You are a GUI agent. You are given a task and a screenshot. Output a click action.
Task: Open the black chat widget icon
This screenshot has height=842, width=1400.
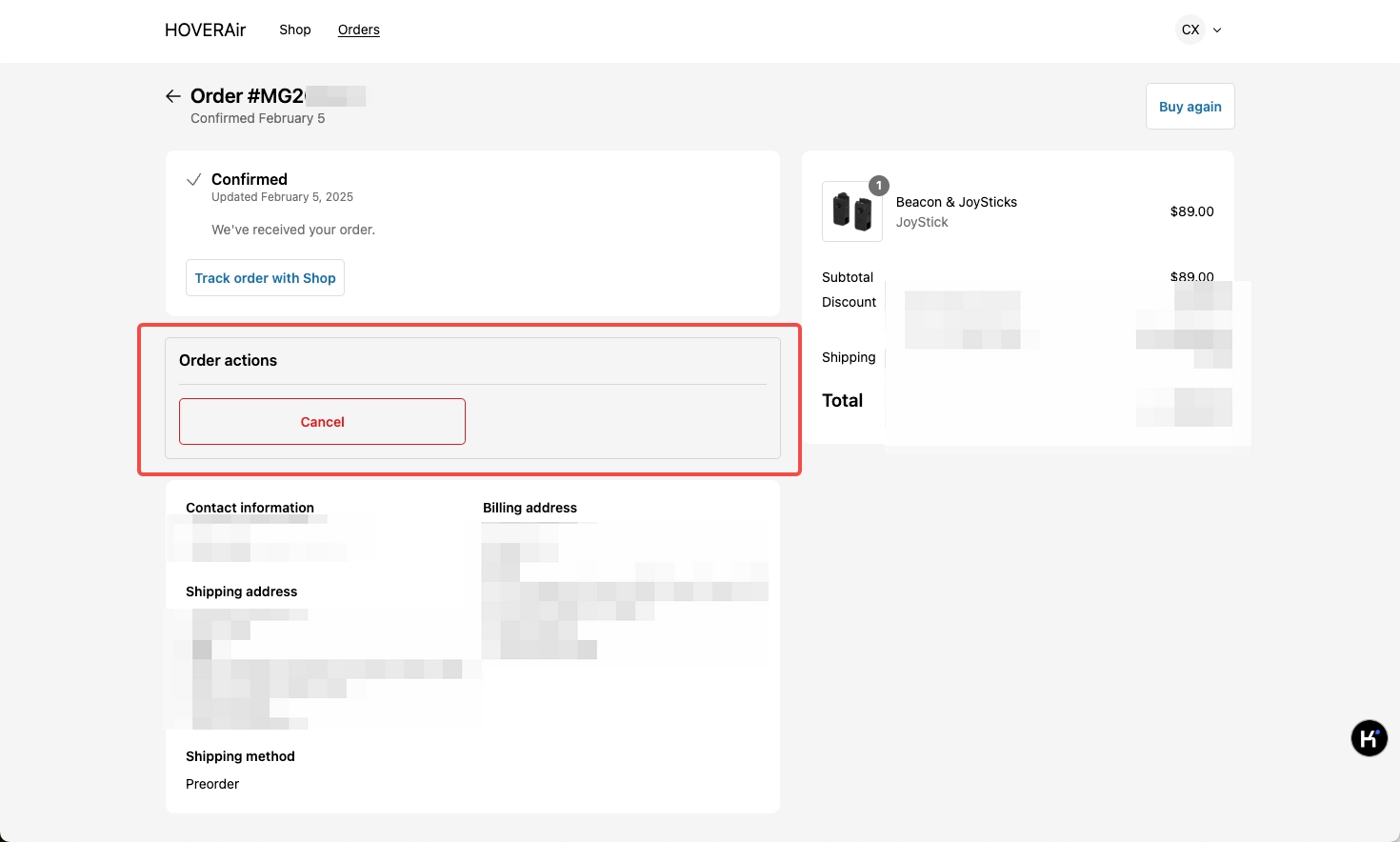pos(1369,738)
